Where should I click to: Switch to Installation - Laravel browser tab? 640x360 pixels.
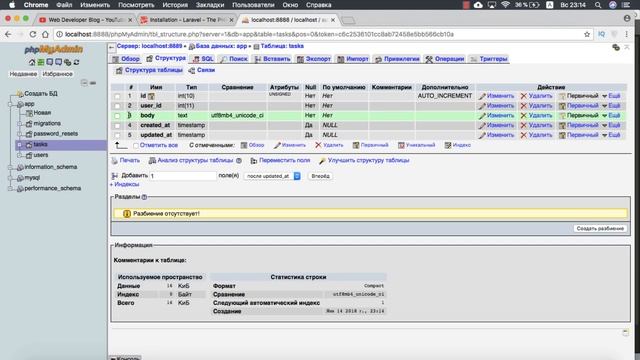pos(187,20)
